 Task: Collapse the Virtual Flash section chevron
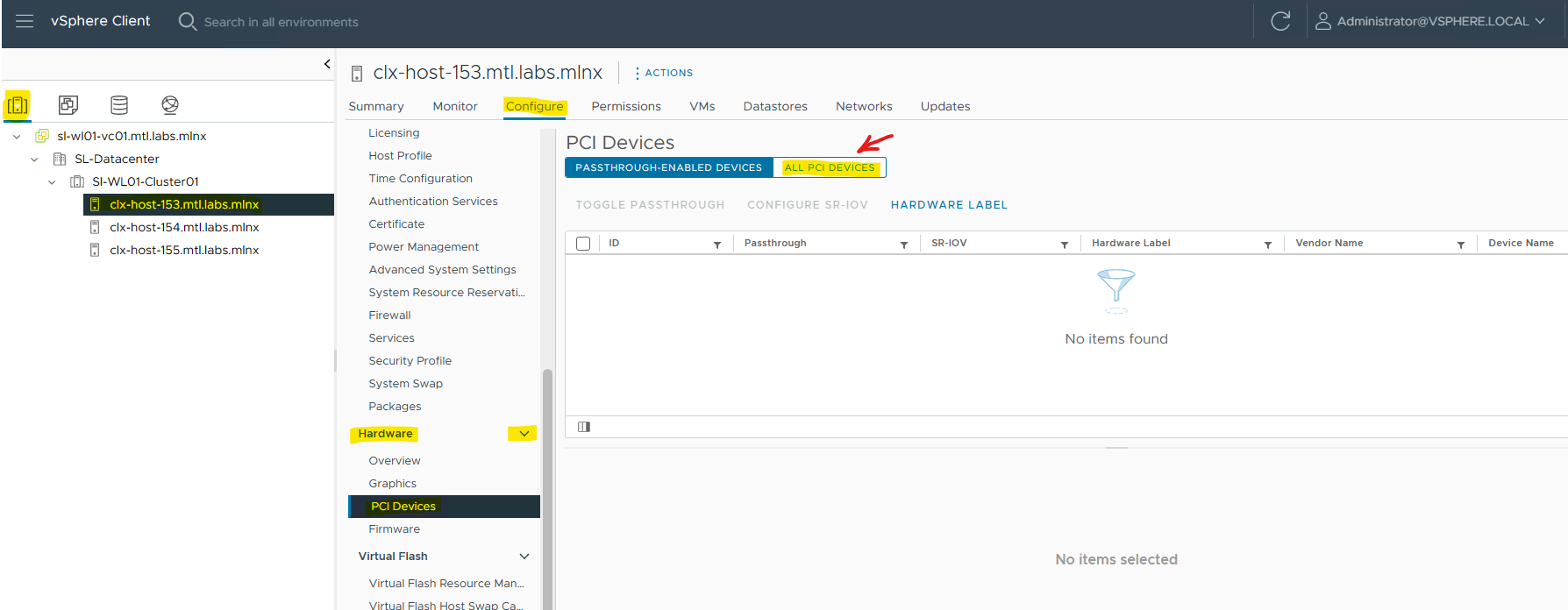pyautogui.click(x=524, y=557)
